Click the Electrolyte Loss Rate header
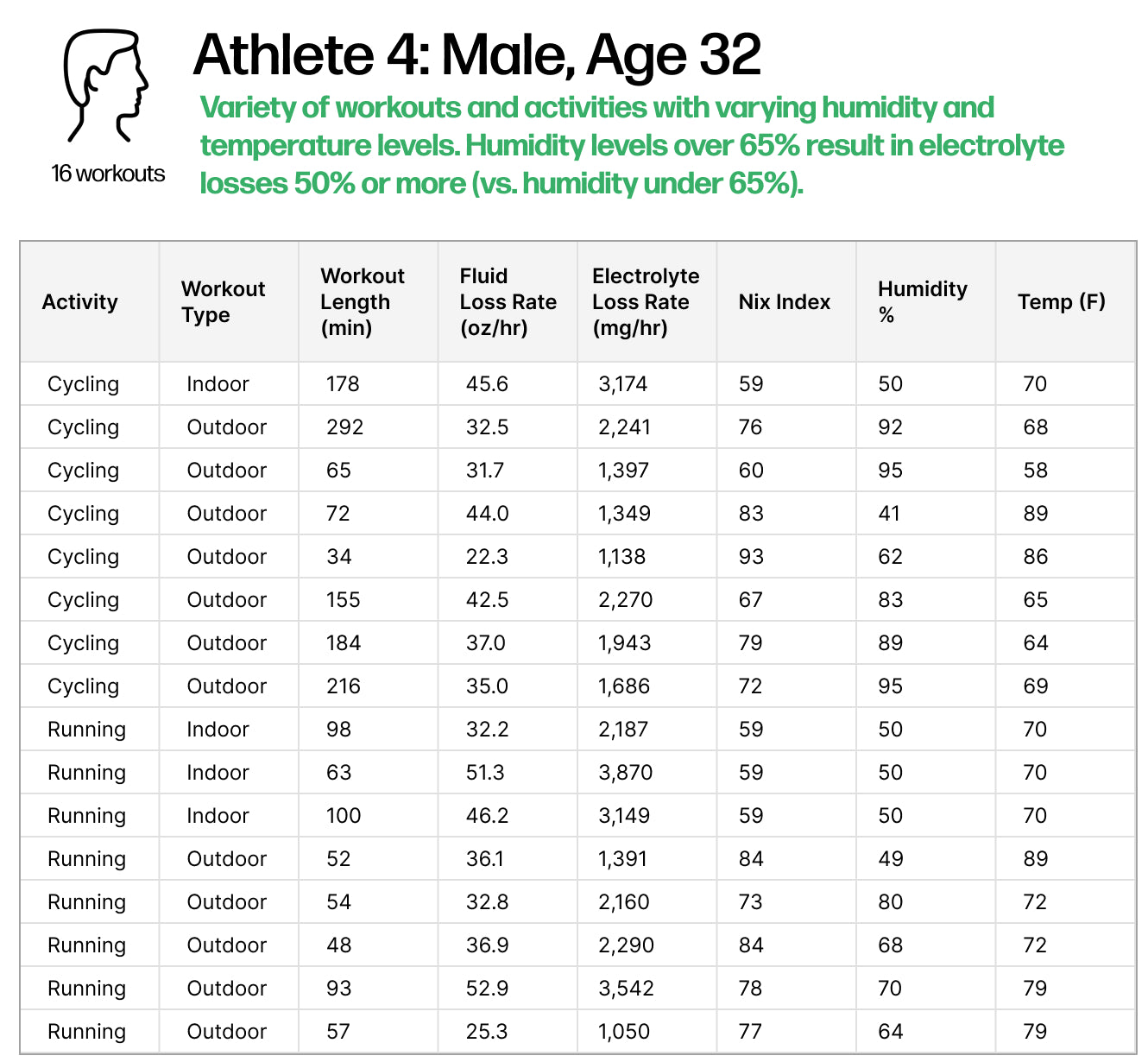 [x=645, y=302]
